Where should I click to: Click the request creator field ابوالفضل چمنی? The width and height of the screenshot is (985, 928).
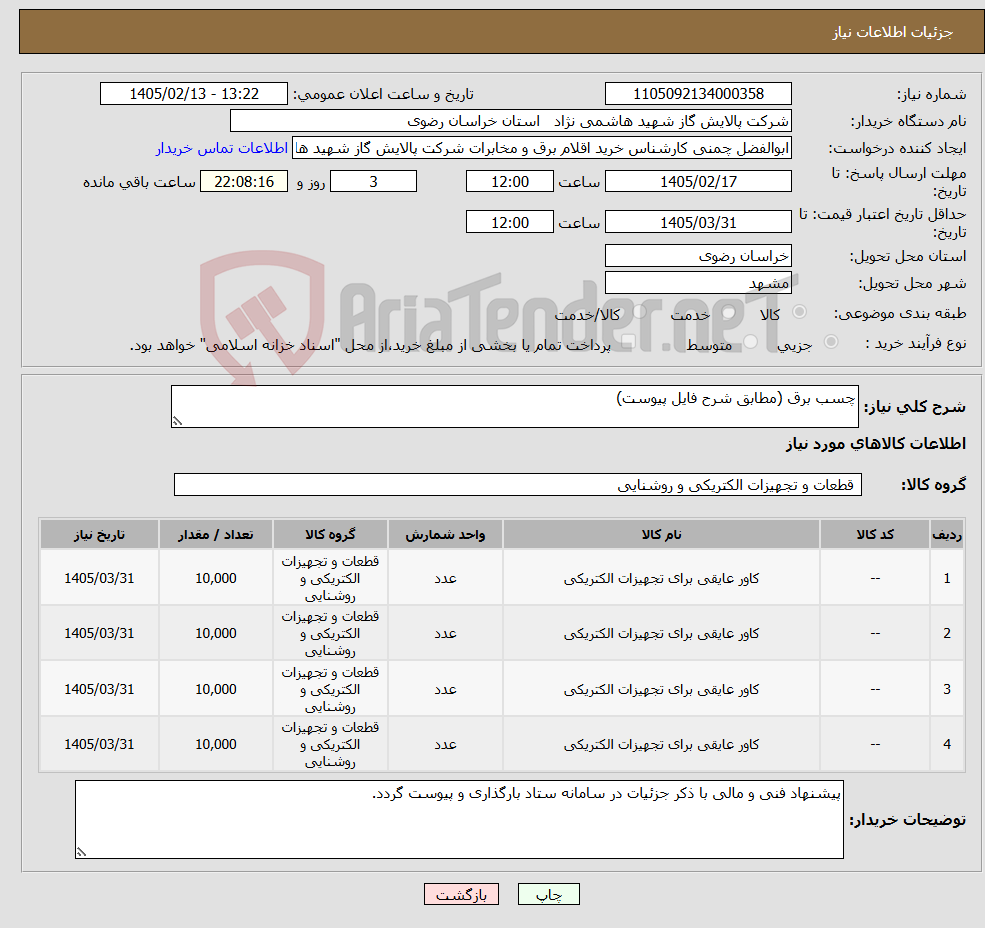[x=541, y=148]
